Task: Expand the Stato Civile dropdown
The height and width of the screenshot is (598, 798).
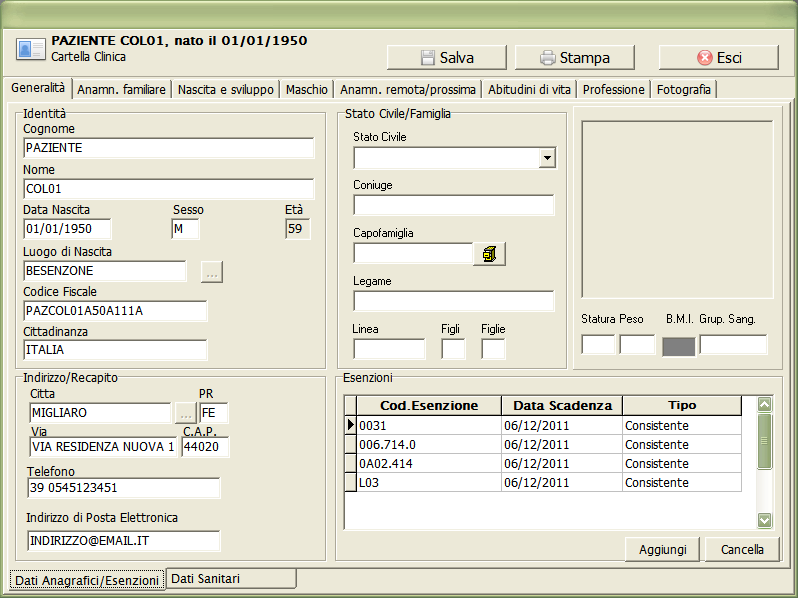Action: tap(546, 158)
